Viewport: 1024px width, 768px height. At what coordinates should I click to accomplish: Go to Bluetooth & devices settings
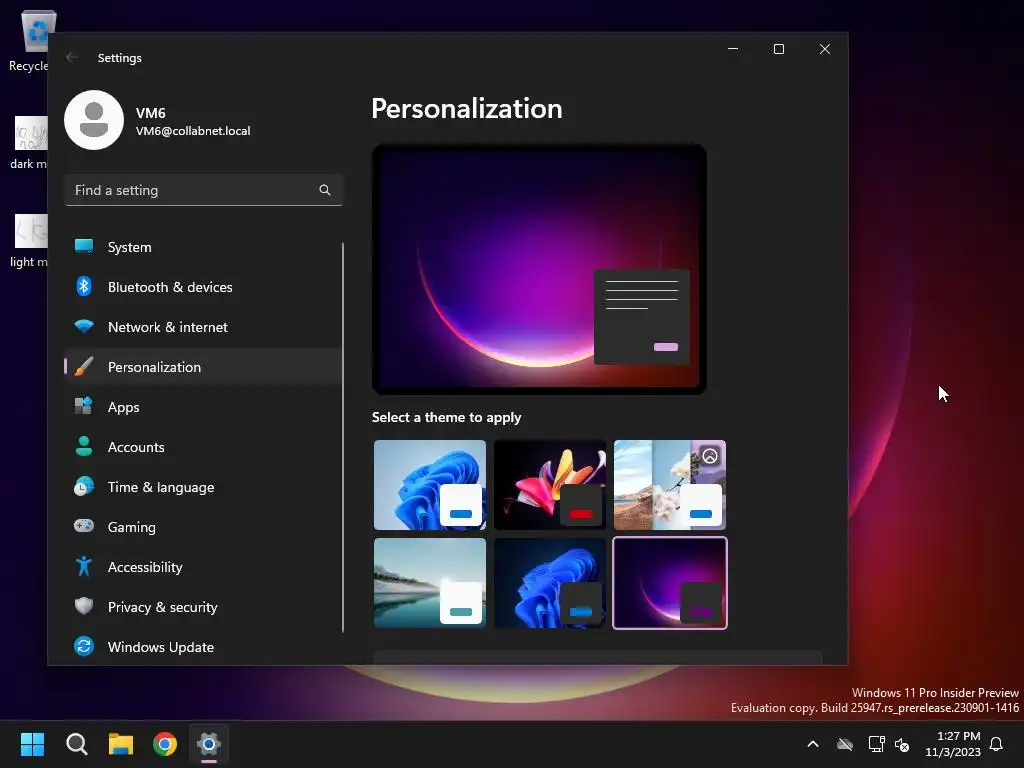(x=203, y=287)
